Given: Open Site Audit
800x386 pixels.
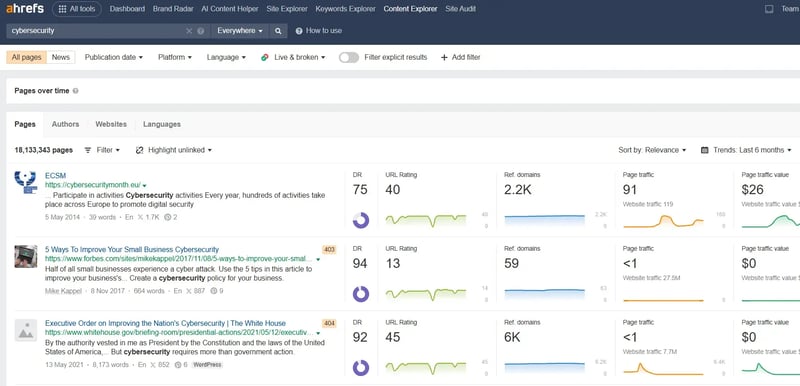Looking at the screenshot, I should pos(460,9).
